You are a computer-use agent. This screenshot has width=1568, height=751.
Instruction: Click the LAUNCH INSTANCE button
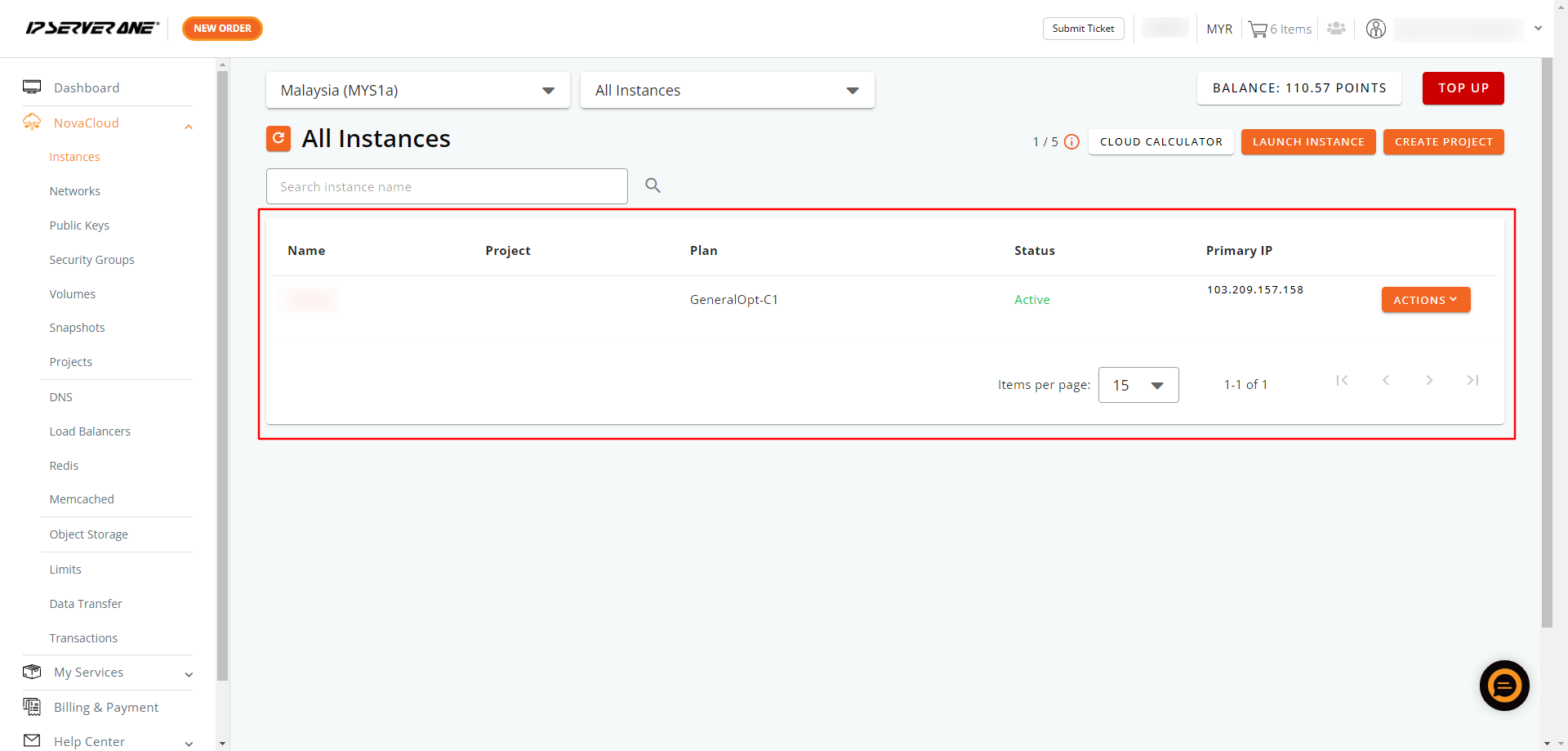(x=1307, y=142)
